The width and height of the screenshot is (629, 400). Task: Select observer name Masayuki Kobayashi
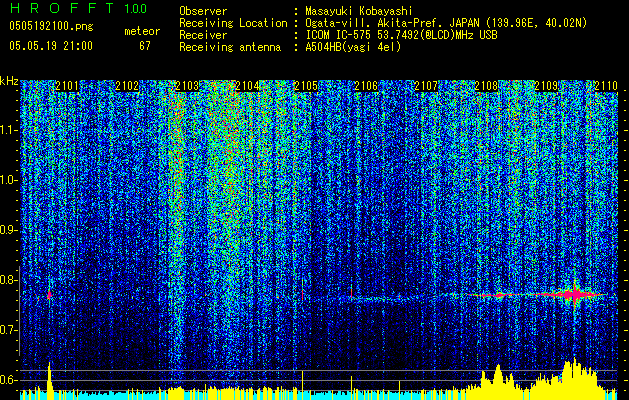pos(358,11)
